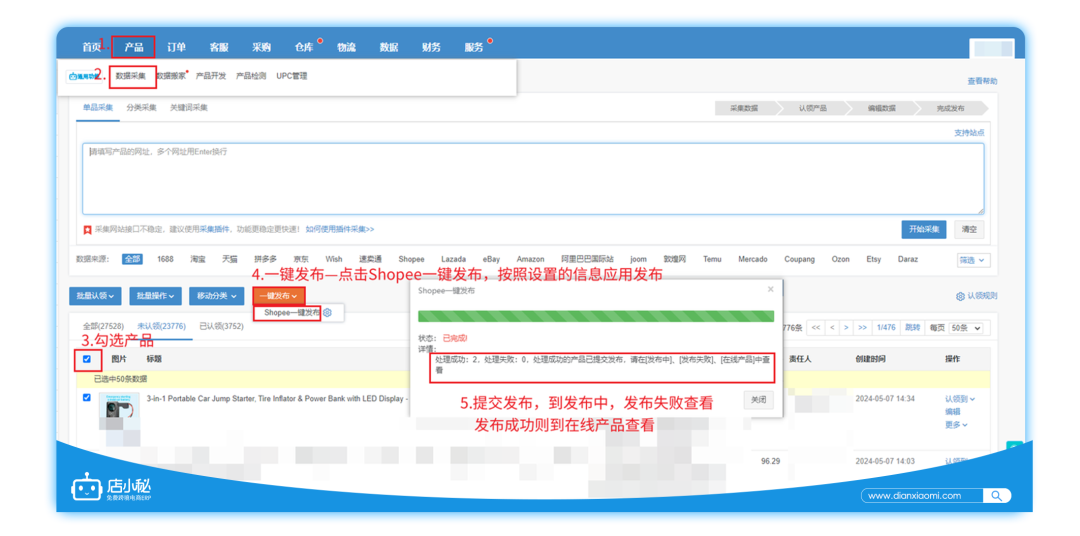This screenshot has width=1080, height=536.
Task: Open the gear settings beside Shopee一键发布
Action: coord(327,313)
